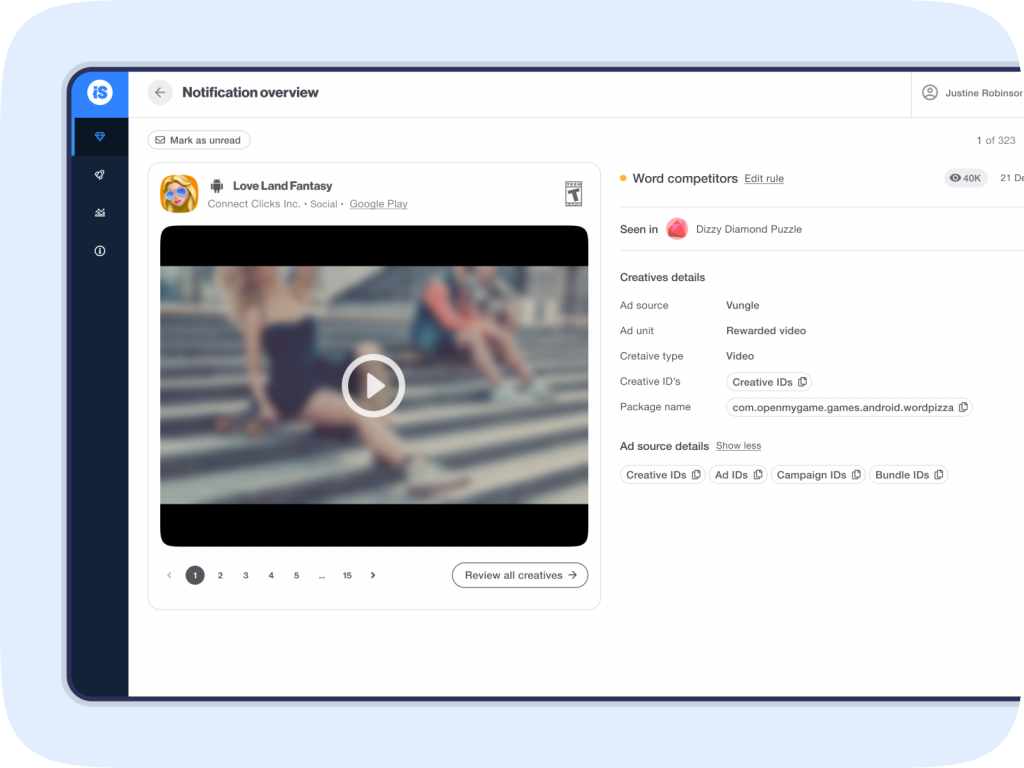The image size is (1024, 768).
Task: Expand the Bundle IDs chip
Action: point(908,474)
